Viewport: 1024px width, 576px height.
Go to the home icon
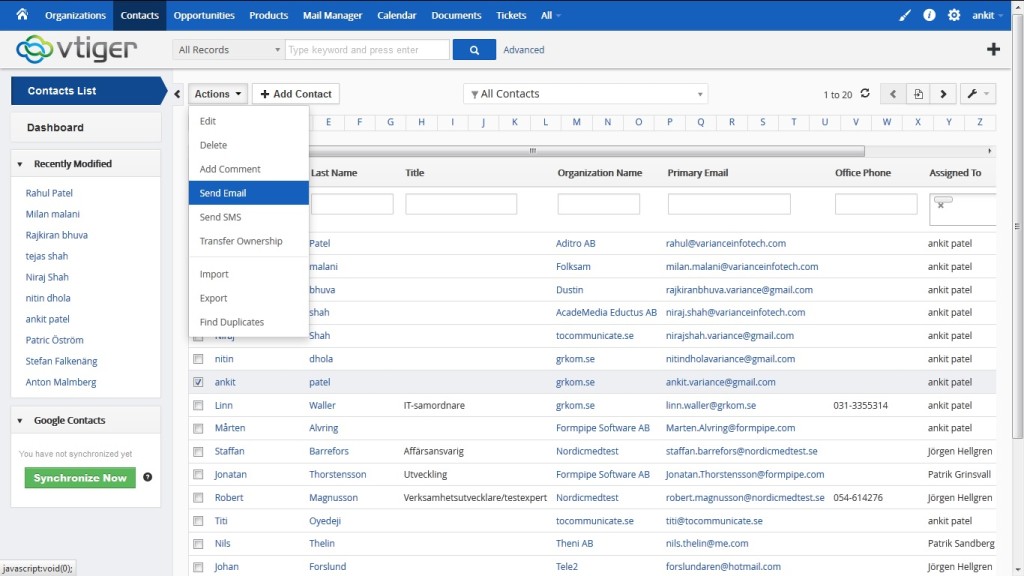click(22, 14)
